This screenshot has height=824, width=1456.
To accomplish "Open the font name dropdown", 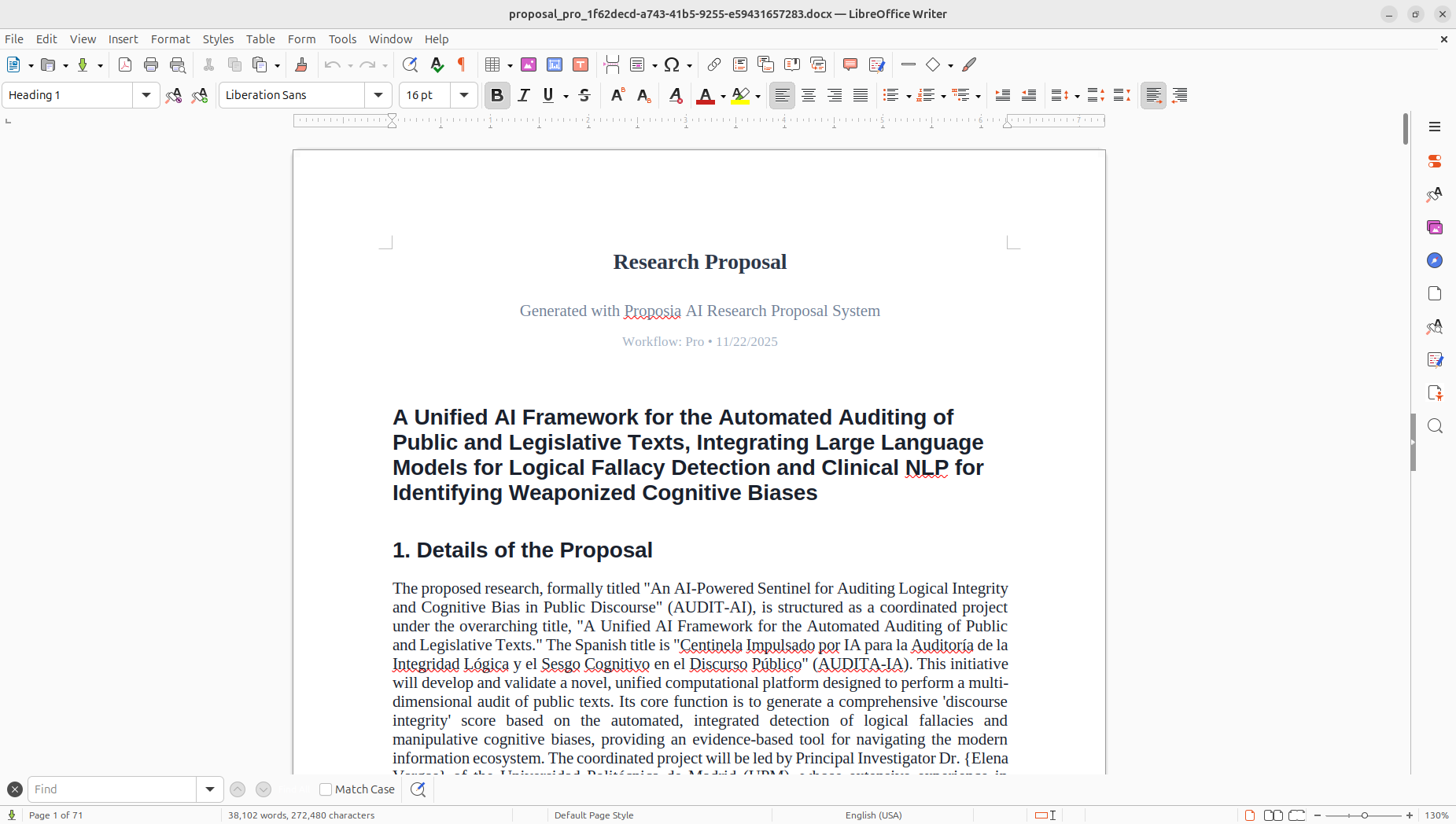I will 378,94.
